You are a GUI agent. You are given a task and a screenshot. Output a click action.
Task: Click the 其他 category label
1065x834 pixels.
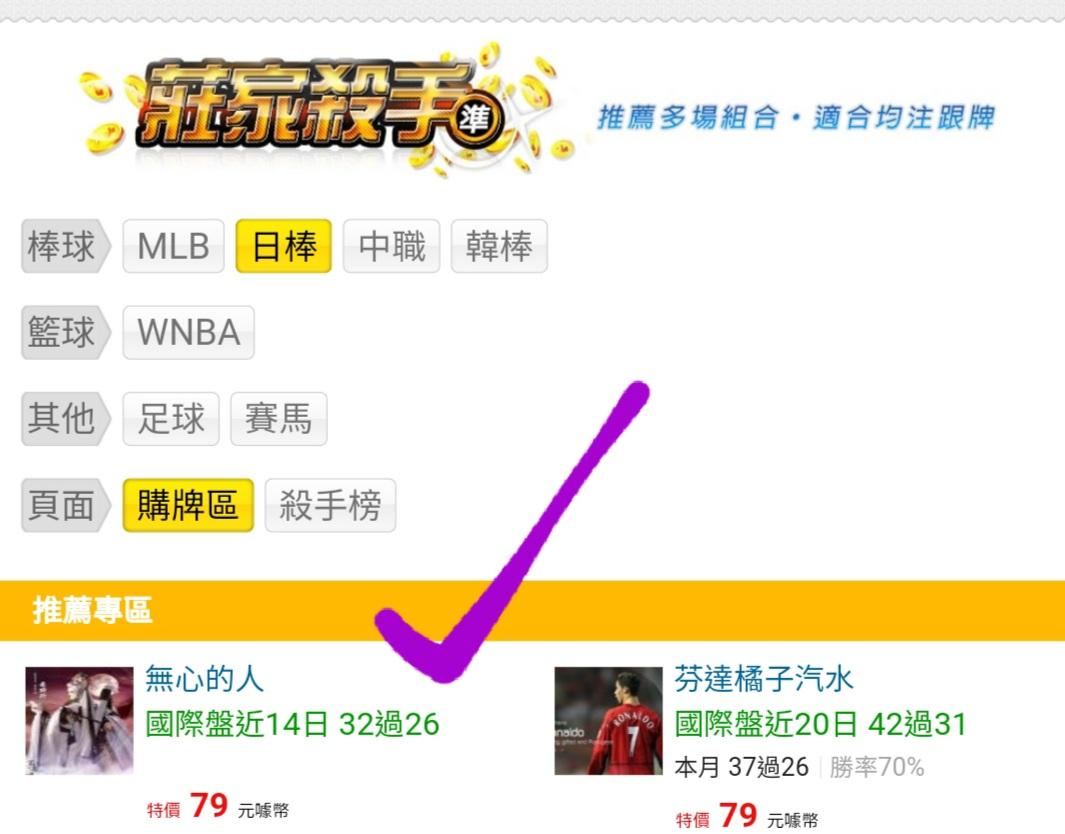pos(65,418)
